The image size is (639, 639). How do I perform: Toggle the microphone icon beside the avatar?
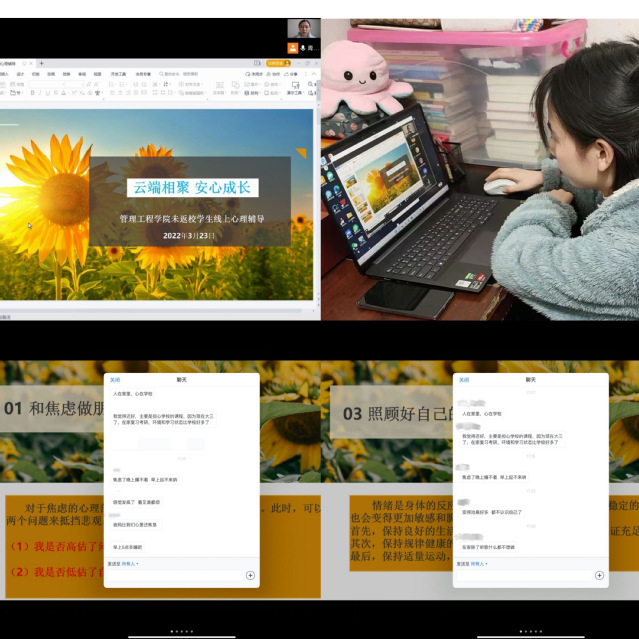point(302,48)
